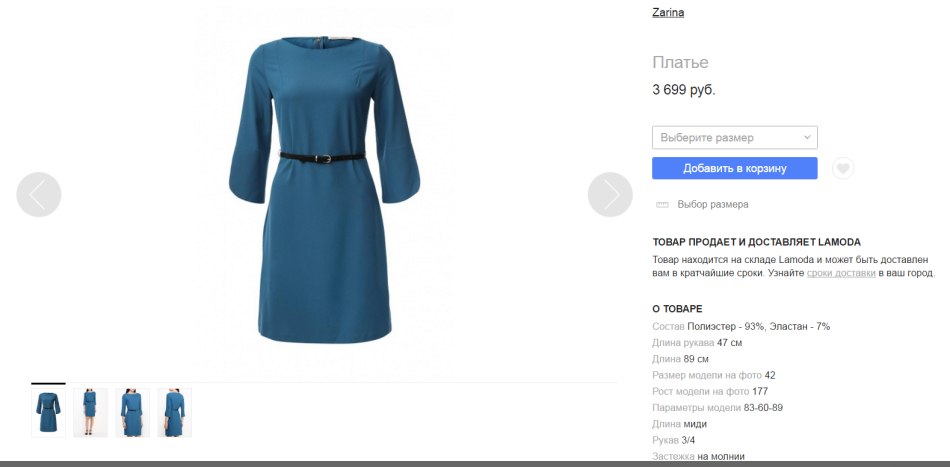View the third thumbnail showing model front

click(x=133, y=412)
